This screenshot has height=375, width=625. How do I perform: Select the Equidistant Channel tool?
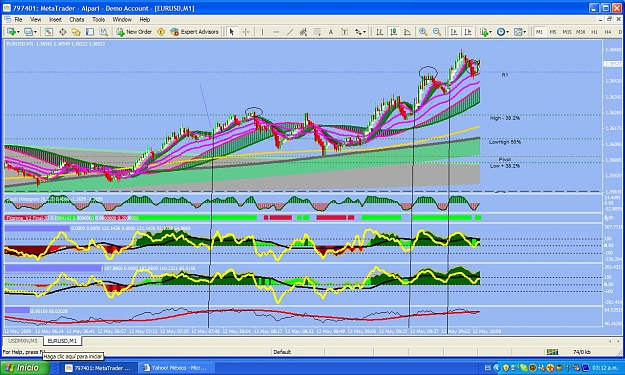(303, 32)
